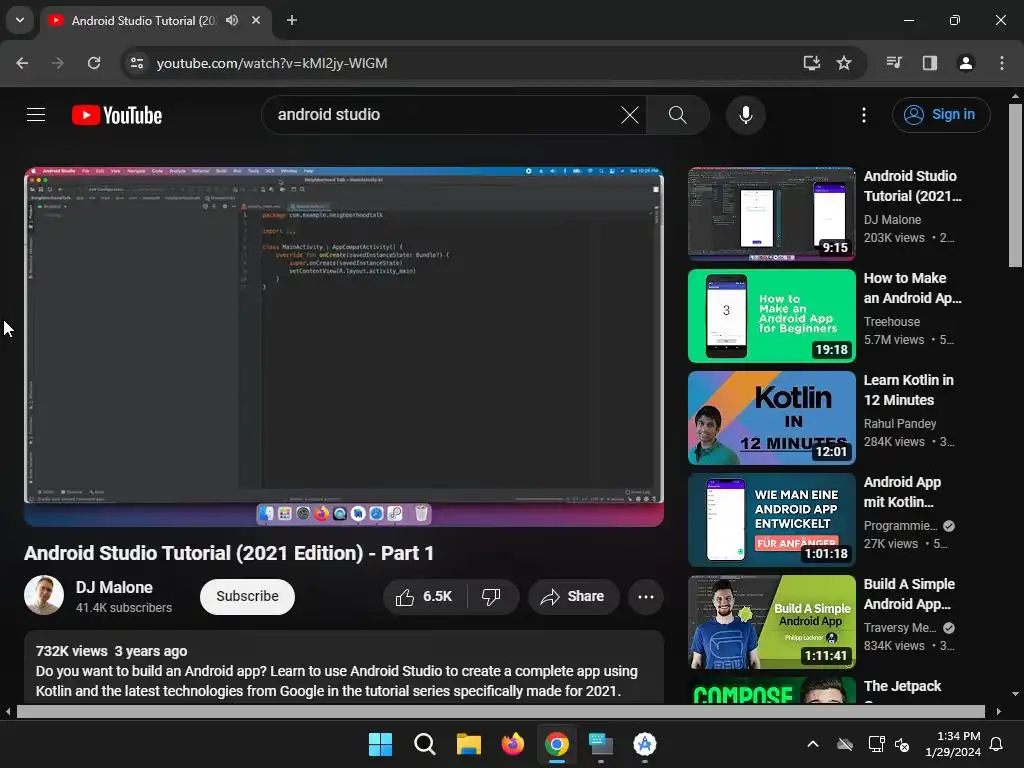Image resolution: width=1024 pixels, height=768 pixels.
Task: Open Kotlin in 12 Minutes thumbnail
Action: (771, 418)
